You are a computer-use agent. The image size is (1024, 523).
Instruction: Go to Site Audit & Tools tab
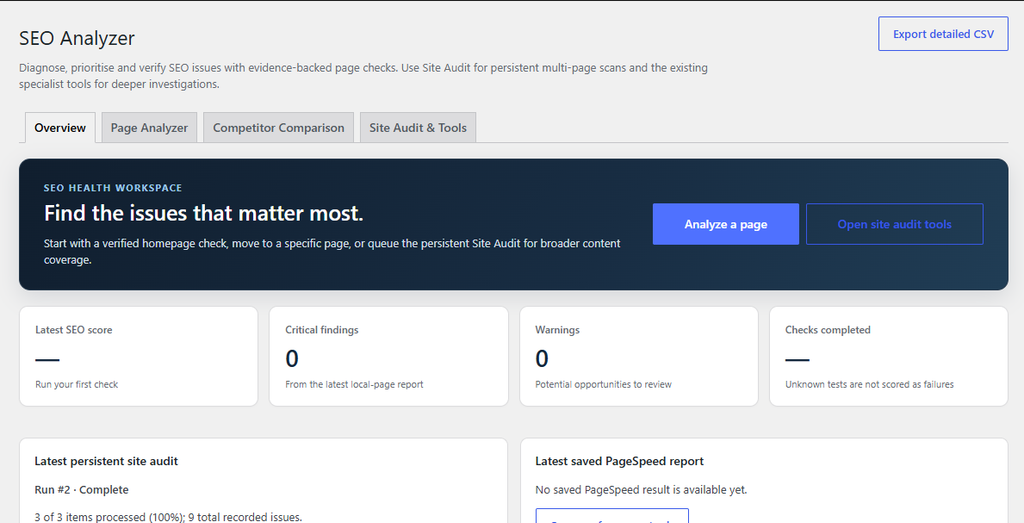point(418,128)
